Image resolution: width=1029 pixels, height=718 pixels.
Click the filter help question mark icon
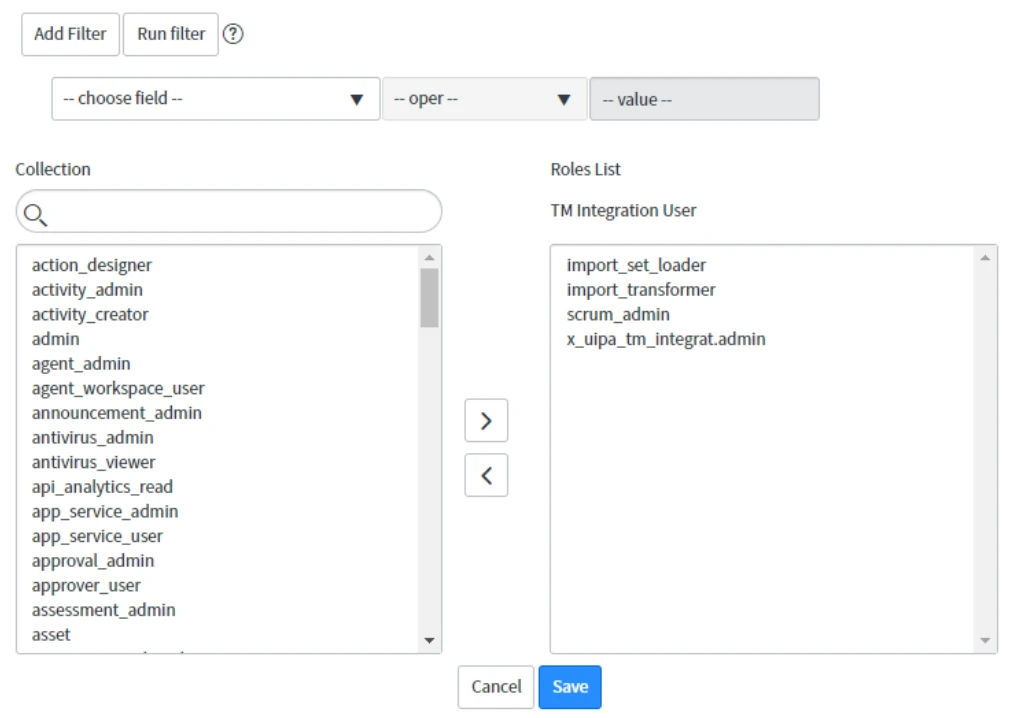coord(233,33)
